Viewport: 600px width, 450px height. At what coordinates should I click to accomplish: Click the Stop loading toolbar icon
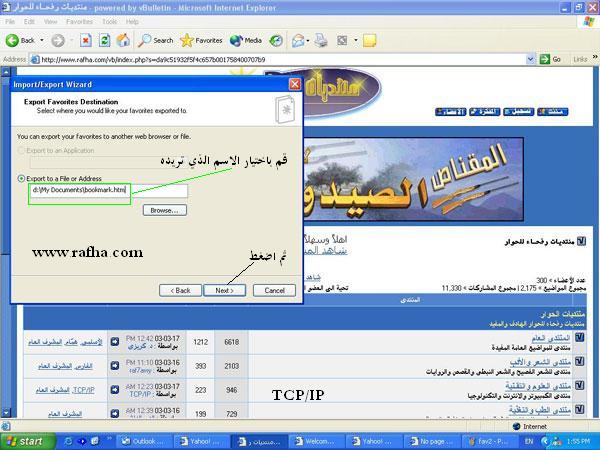click(86, 40)
